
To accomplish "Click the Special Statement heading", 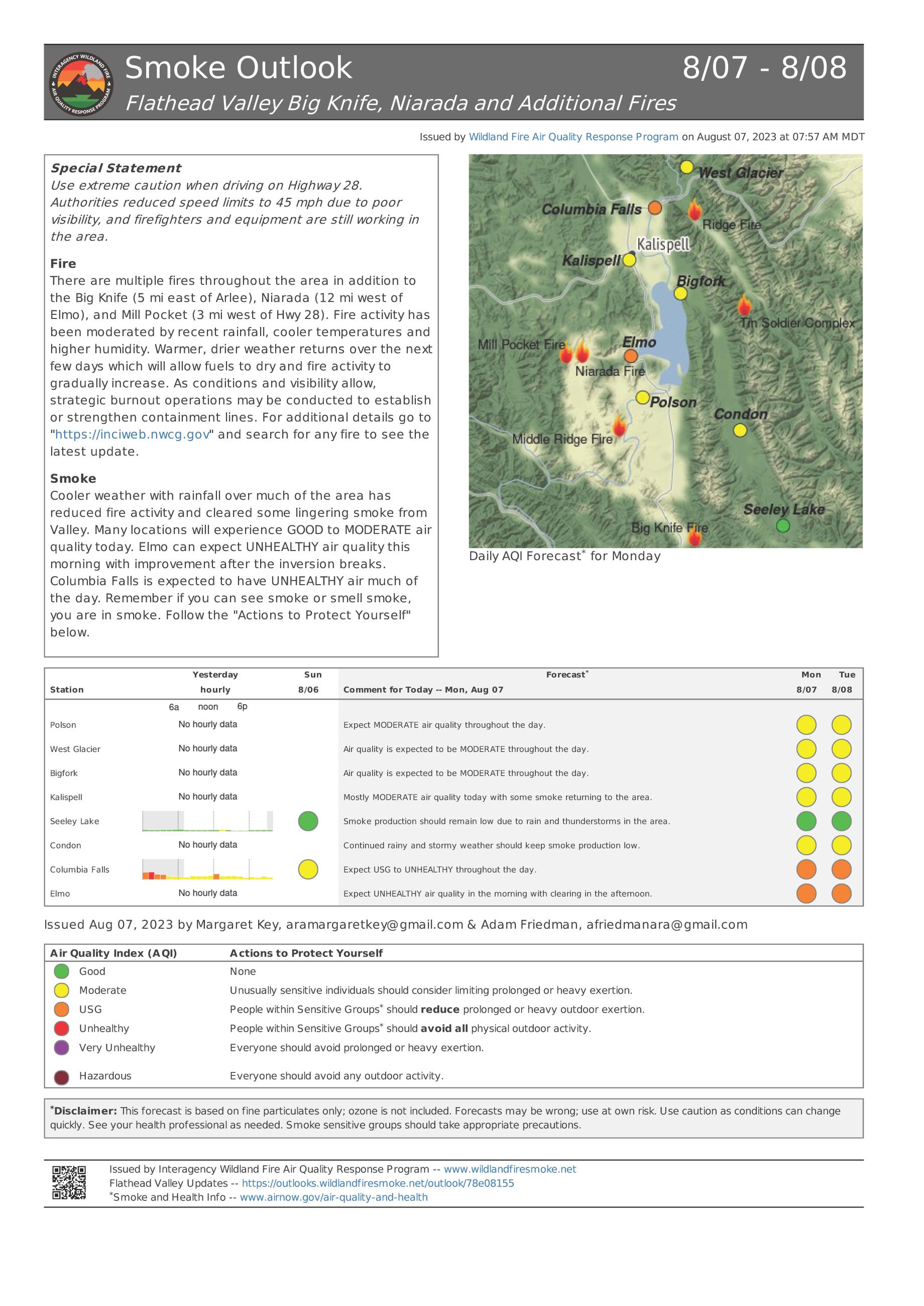I will tap(115, 168).
